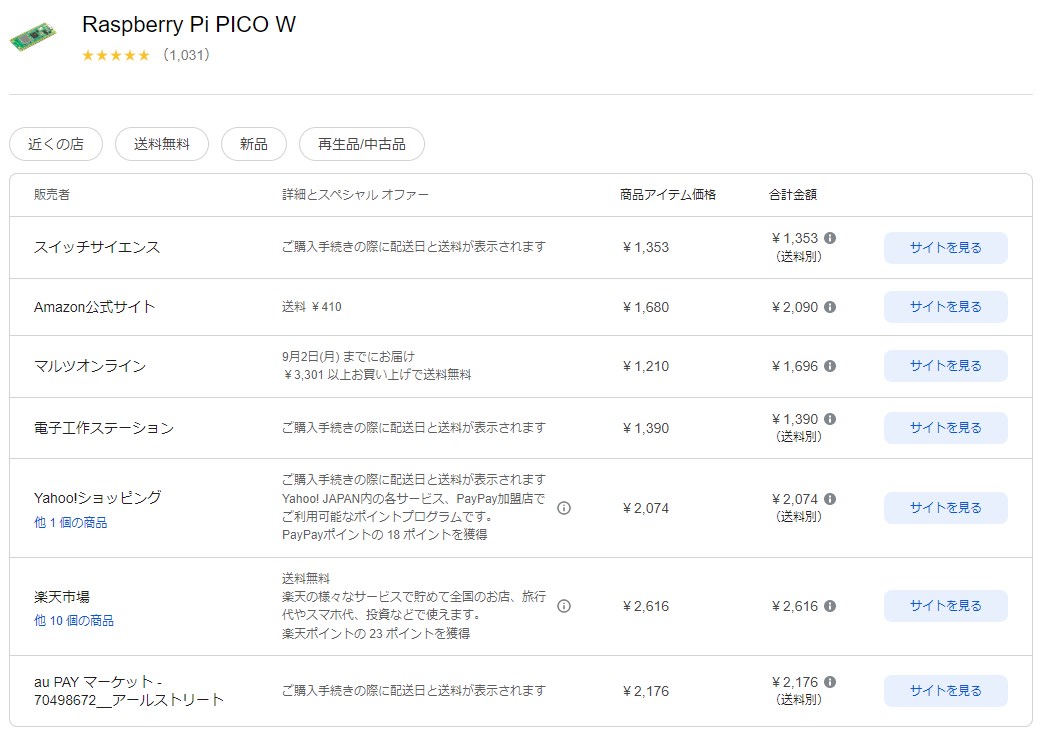Click info icon beside ¥2,074 total
Image resolution: width=1044 pixels, height=737 pixels.
pos(830,499)
